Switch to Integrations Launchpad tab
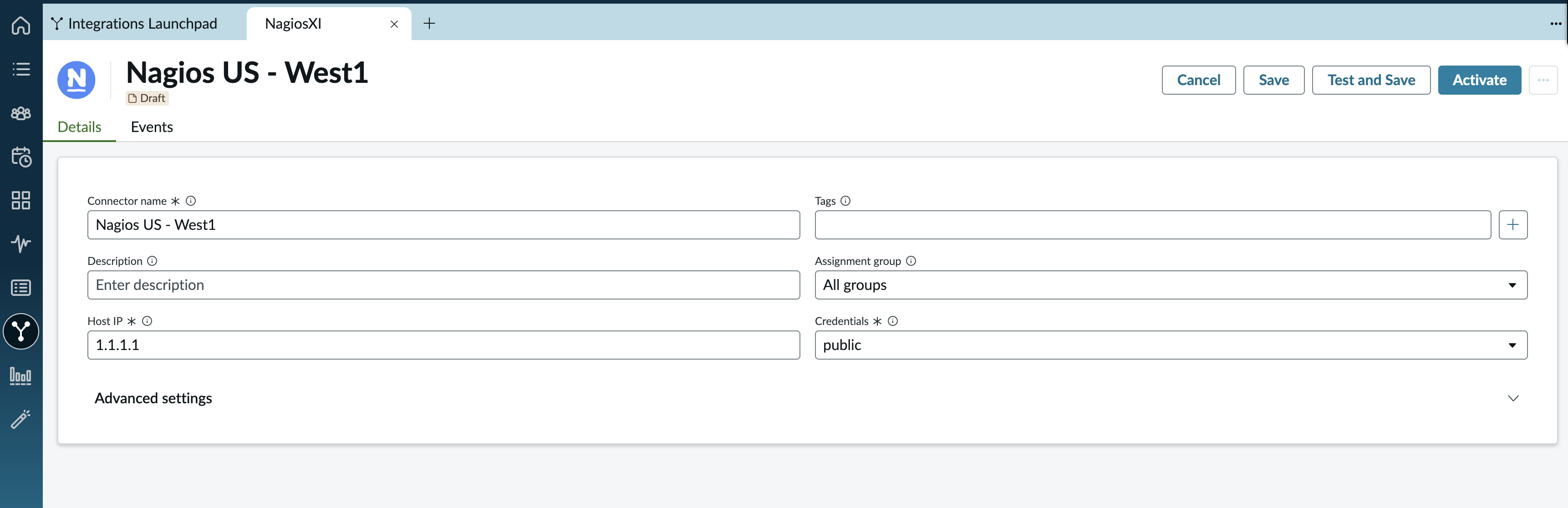 coord(134,24)
